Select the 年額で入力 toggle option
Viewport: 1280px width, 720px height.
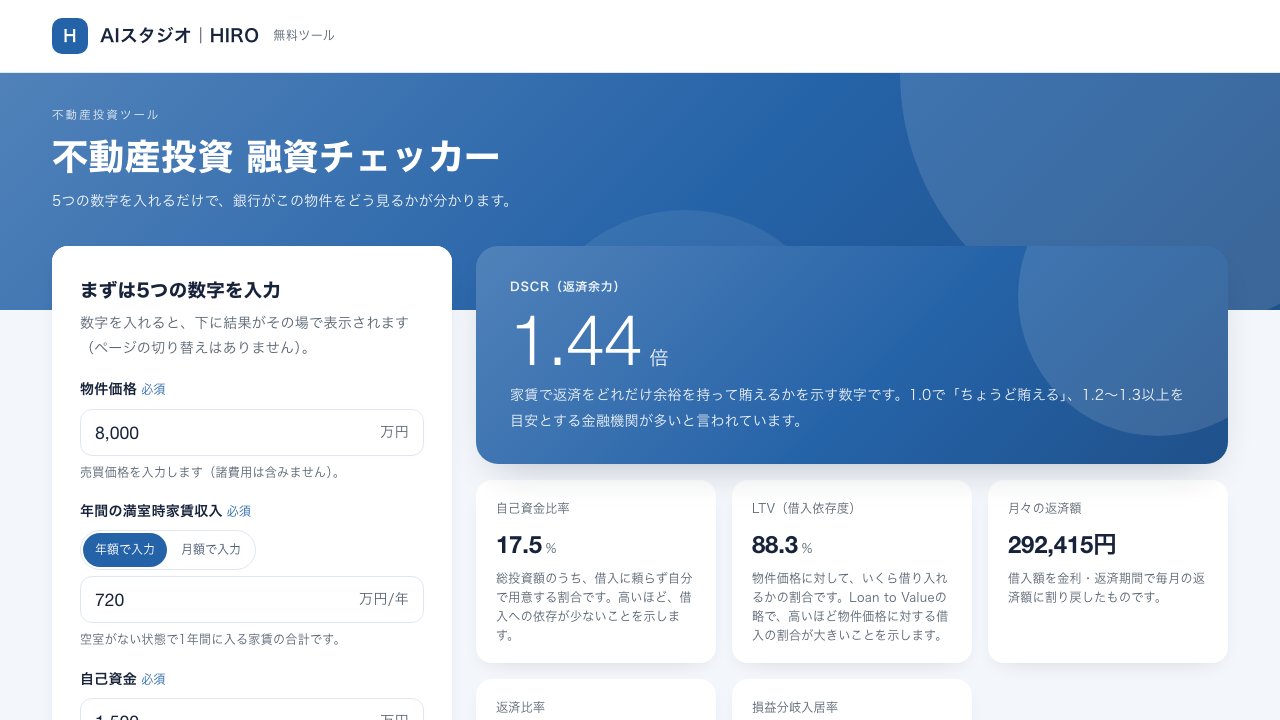click(x=125, y=549)
